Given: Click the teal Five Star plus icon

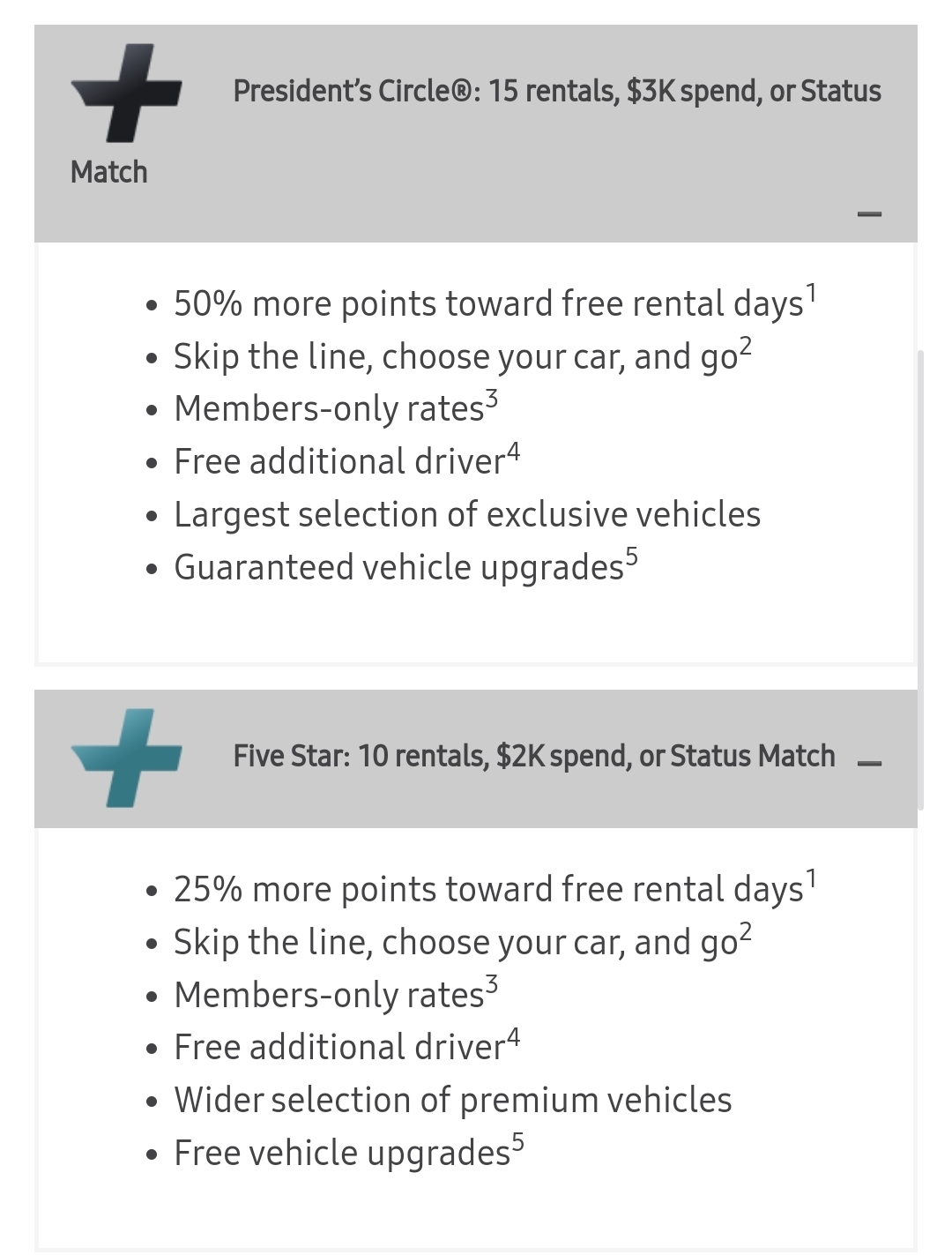Looking at the screenshot, I should click(126, 758).
